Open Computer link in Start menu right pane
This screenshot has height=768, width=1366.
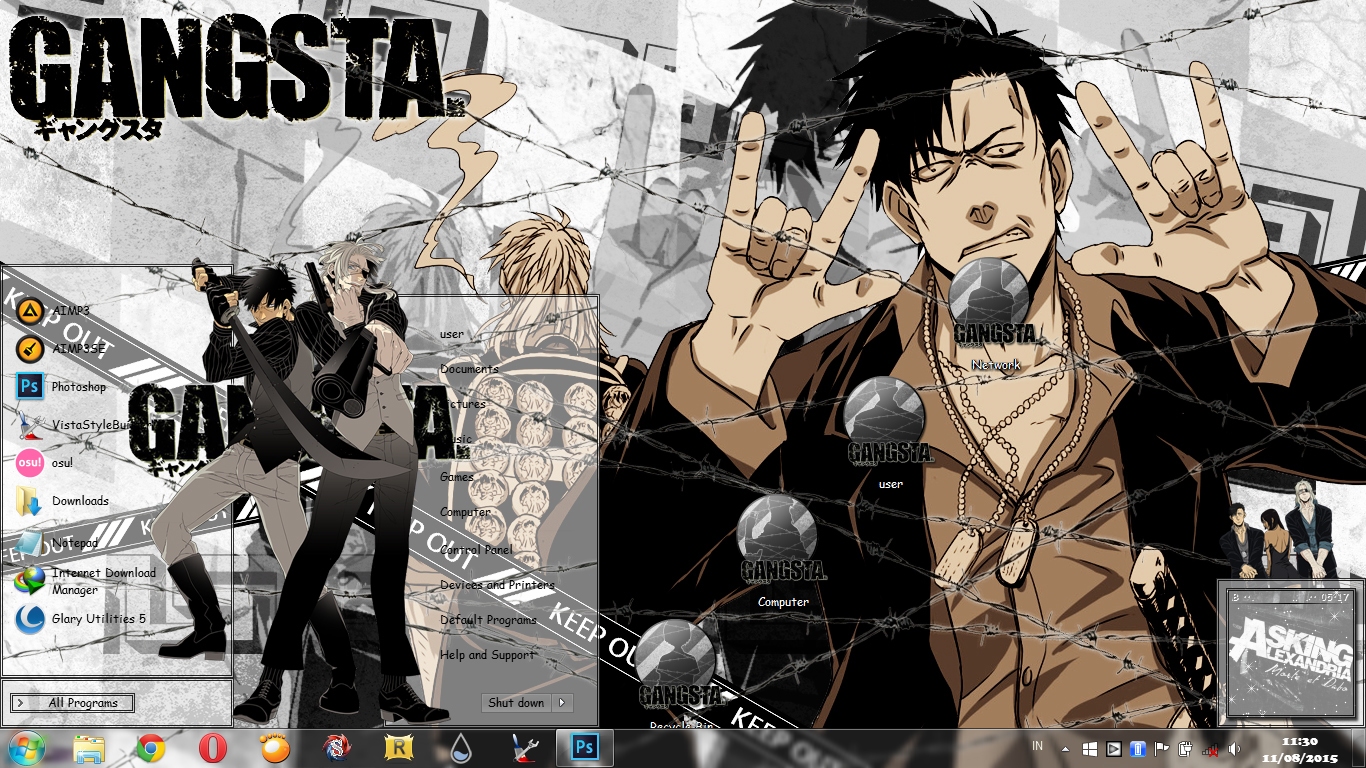pyautogui.click(x=465, y=512)
